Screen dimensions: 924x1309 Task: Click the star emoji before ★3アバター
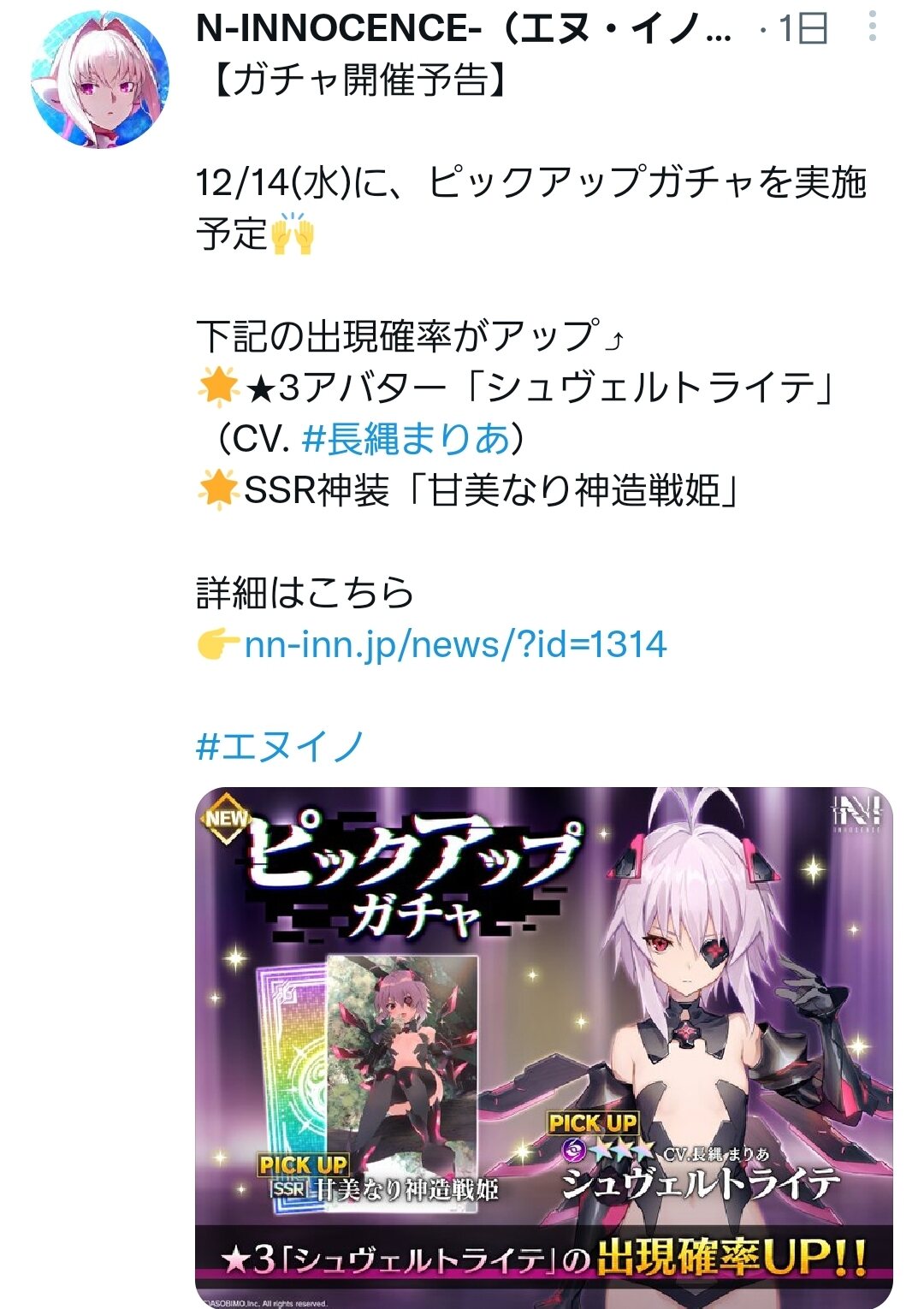click(217, 388)
